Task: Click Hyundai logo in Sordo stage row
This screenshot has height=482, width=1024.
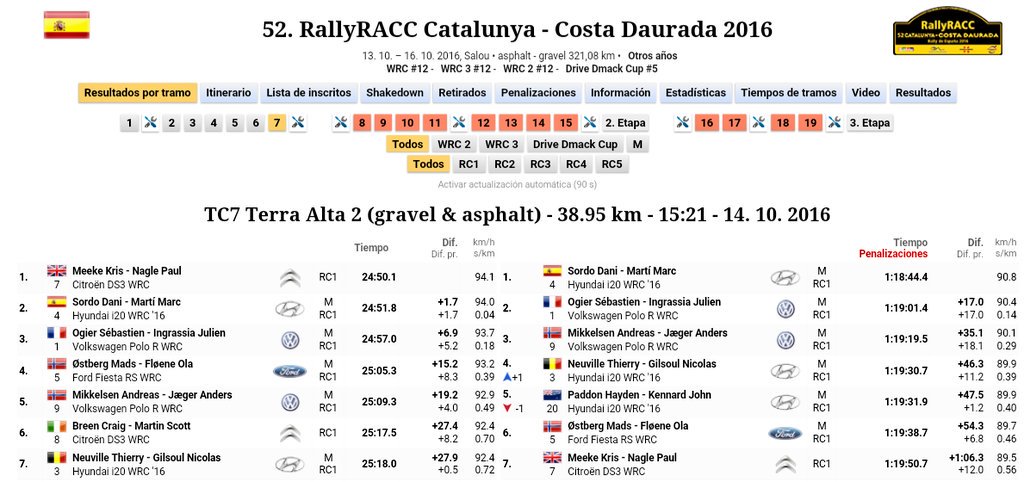Action: click(290, 309)
